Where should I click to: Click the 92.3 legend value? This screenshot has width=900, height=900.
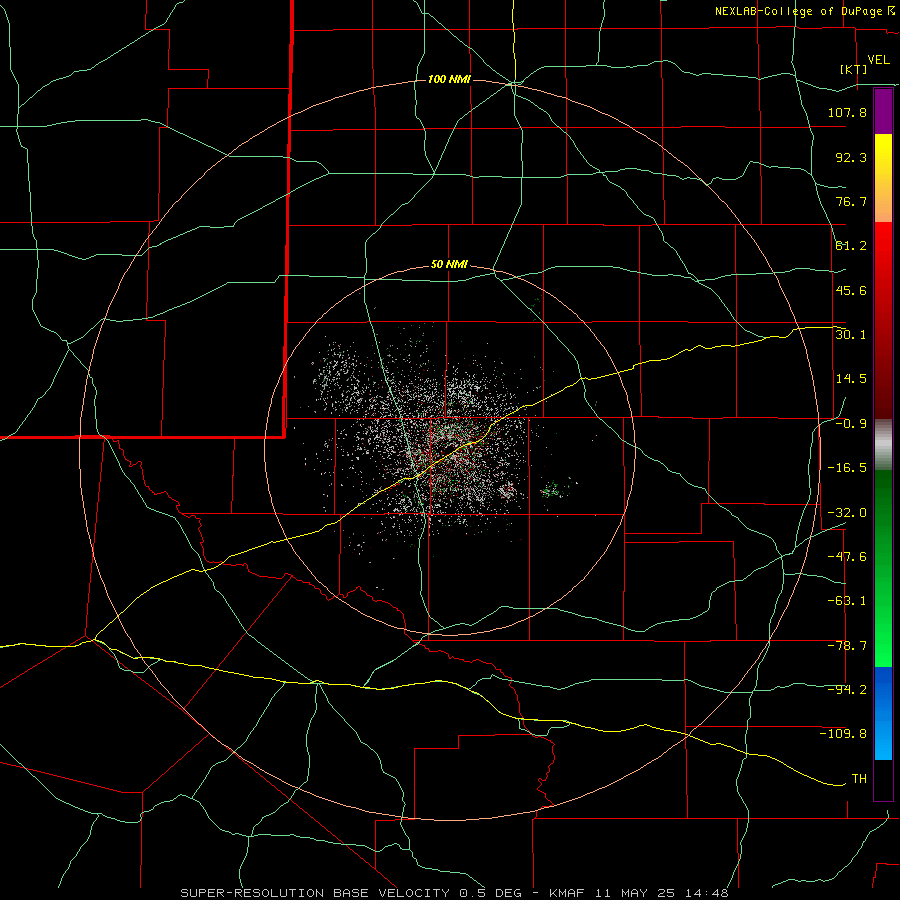(x=851, y=157)
